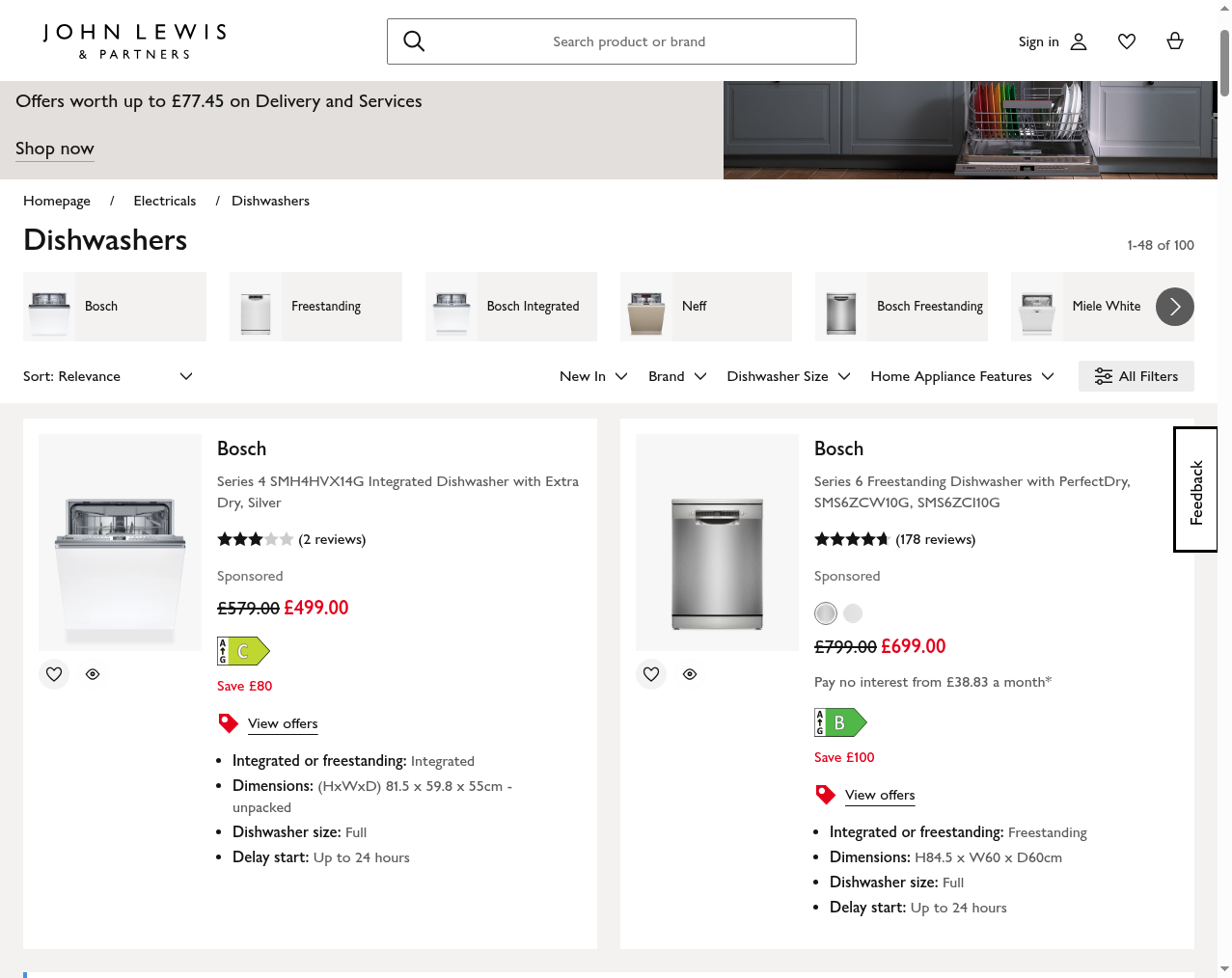The image size is (1232, 978).
Task: Click the 1-48 of 100 results count
Action: 1161,245
